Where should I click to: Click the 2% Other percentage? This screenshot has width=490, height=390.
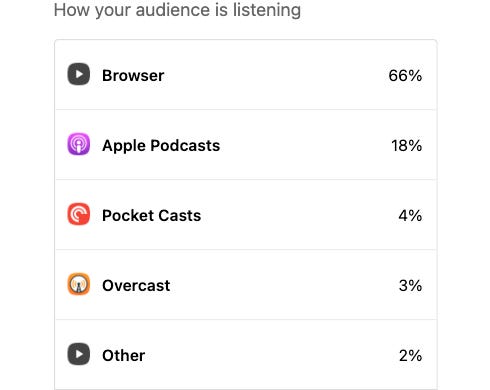coord(410,356)
